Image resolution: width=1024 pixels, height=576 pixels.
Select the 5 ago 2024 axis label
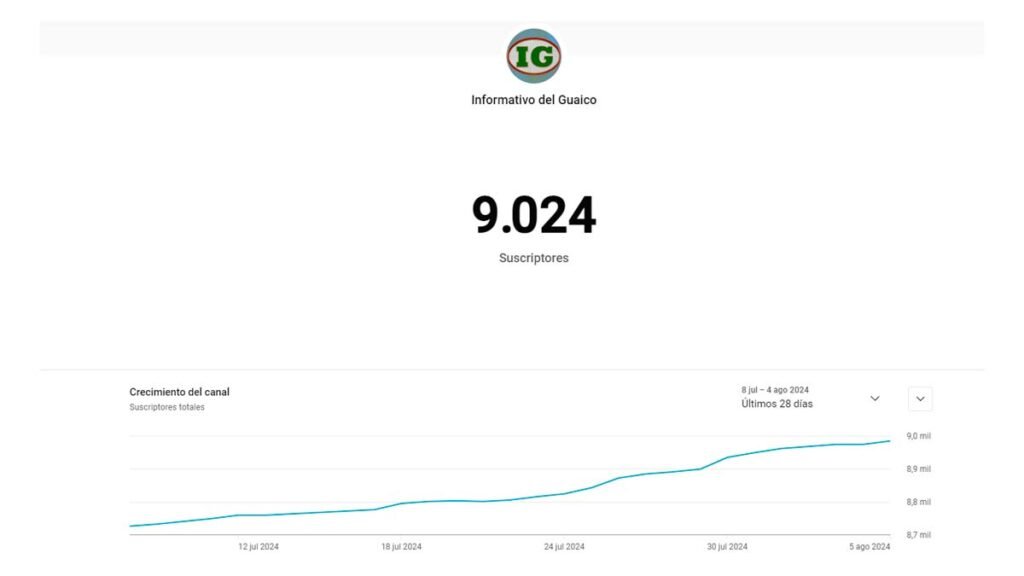(x=869, y=547)
